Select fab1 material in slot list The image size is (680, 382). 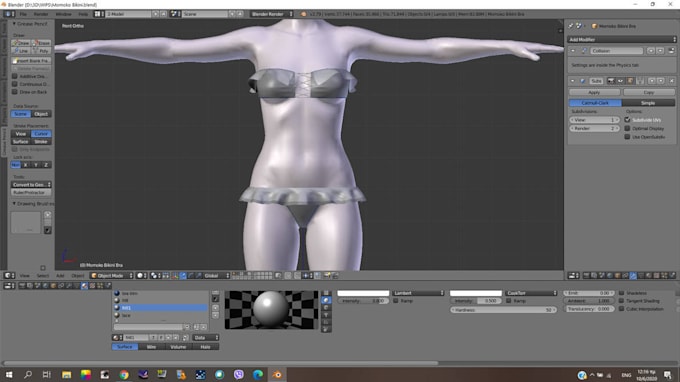point(161,308)
